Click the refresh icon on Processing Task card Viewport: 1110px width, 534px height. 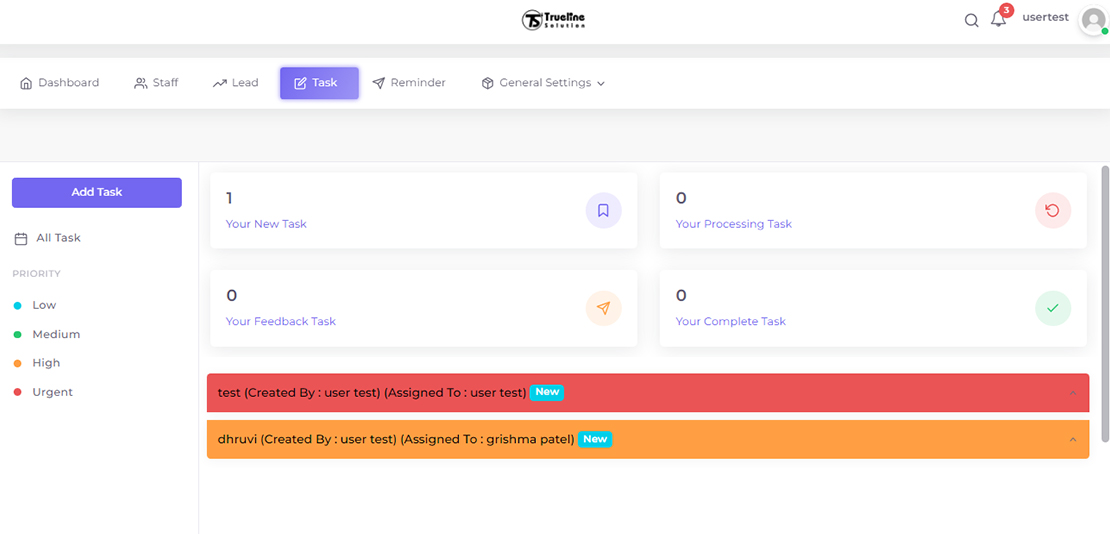tap(1052, 211)
